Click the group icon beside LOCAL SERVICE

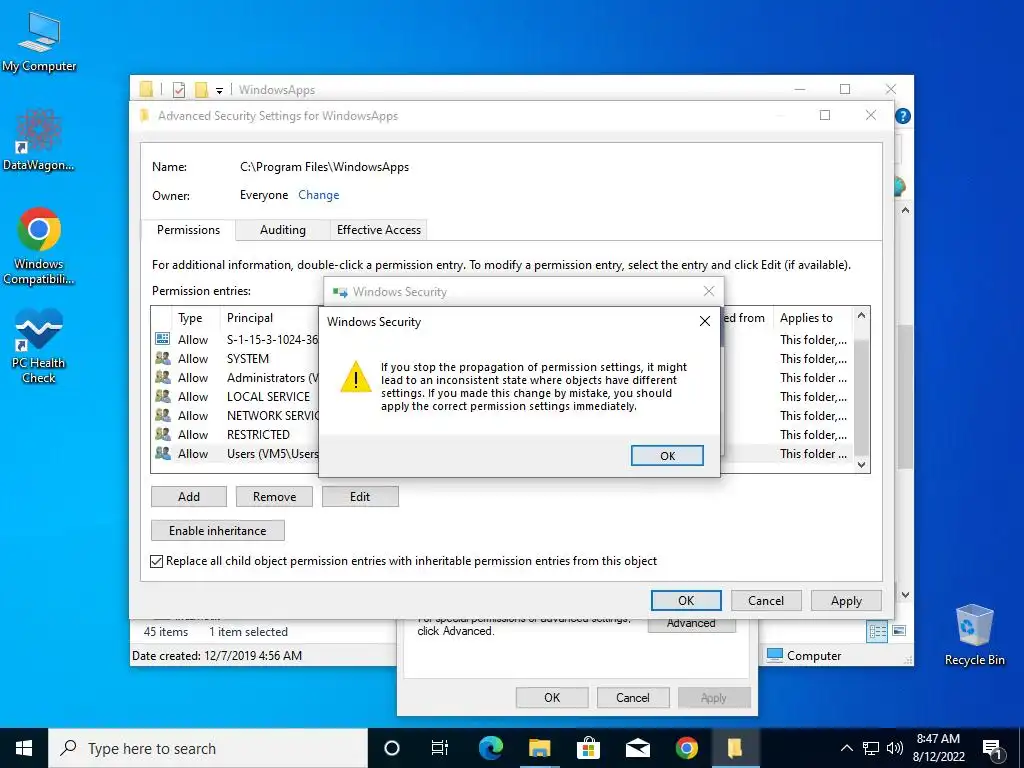[x=163, y=396]
